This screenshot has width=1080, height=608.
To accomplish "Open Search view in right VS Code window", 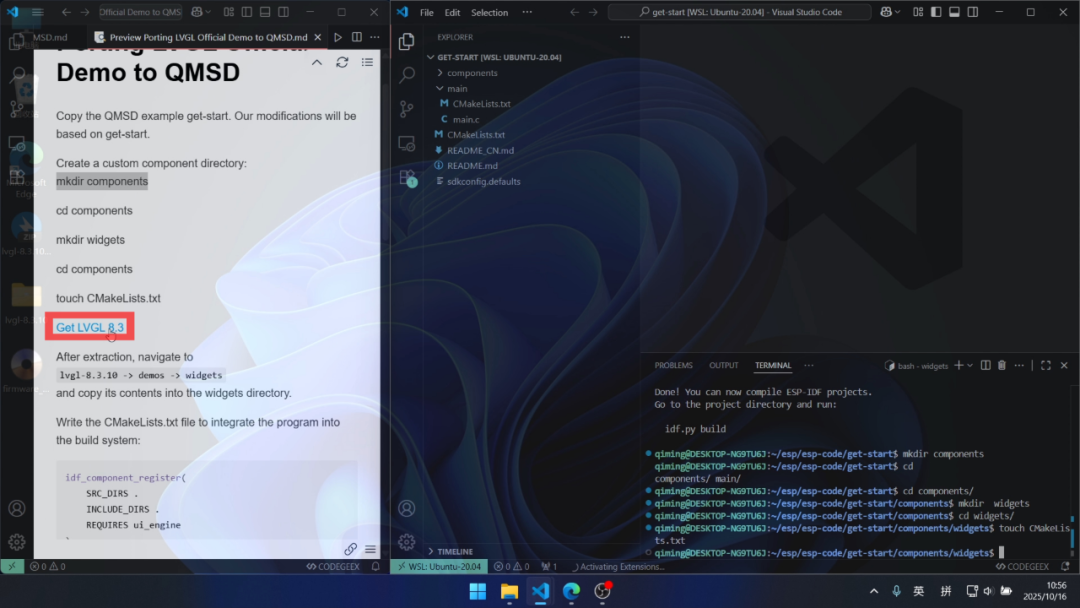I will click(x=407, y=75).
